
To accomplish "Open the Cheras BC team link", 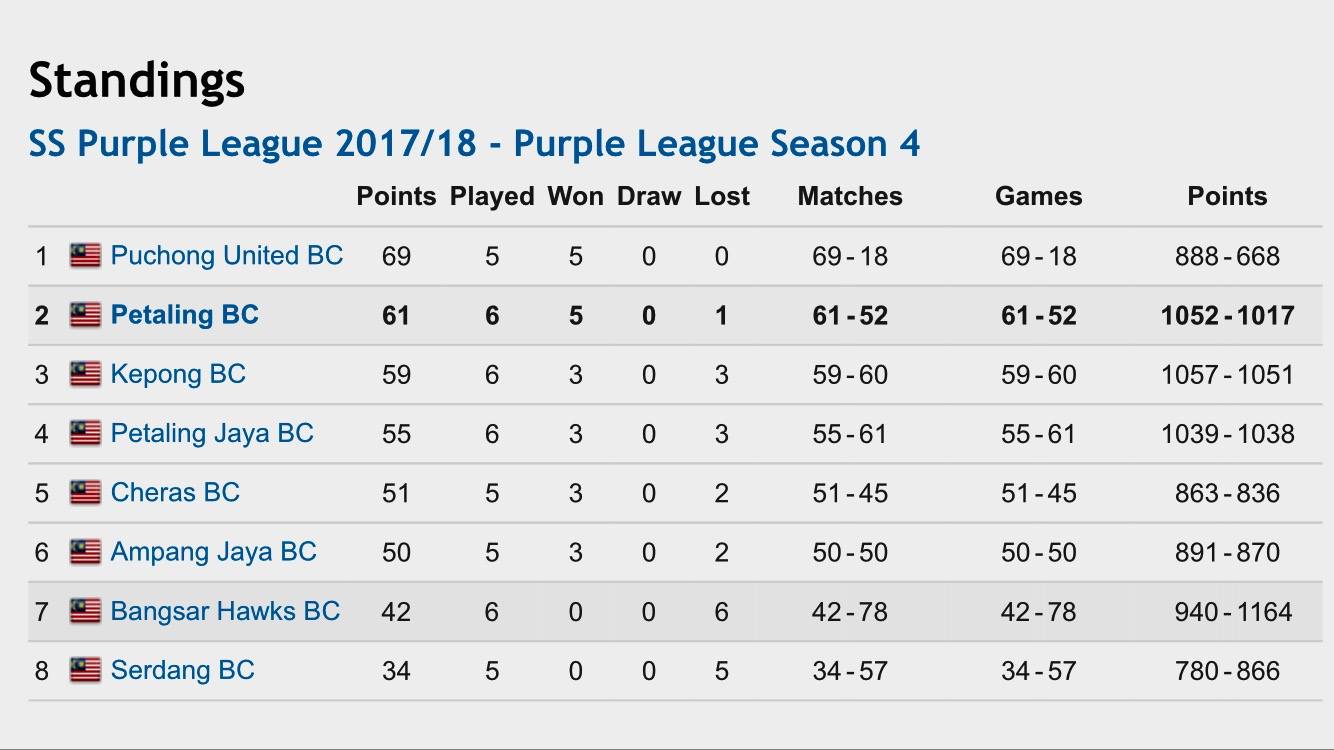I will [x=175, y=492].
